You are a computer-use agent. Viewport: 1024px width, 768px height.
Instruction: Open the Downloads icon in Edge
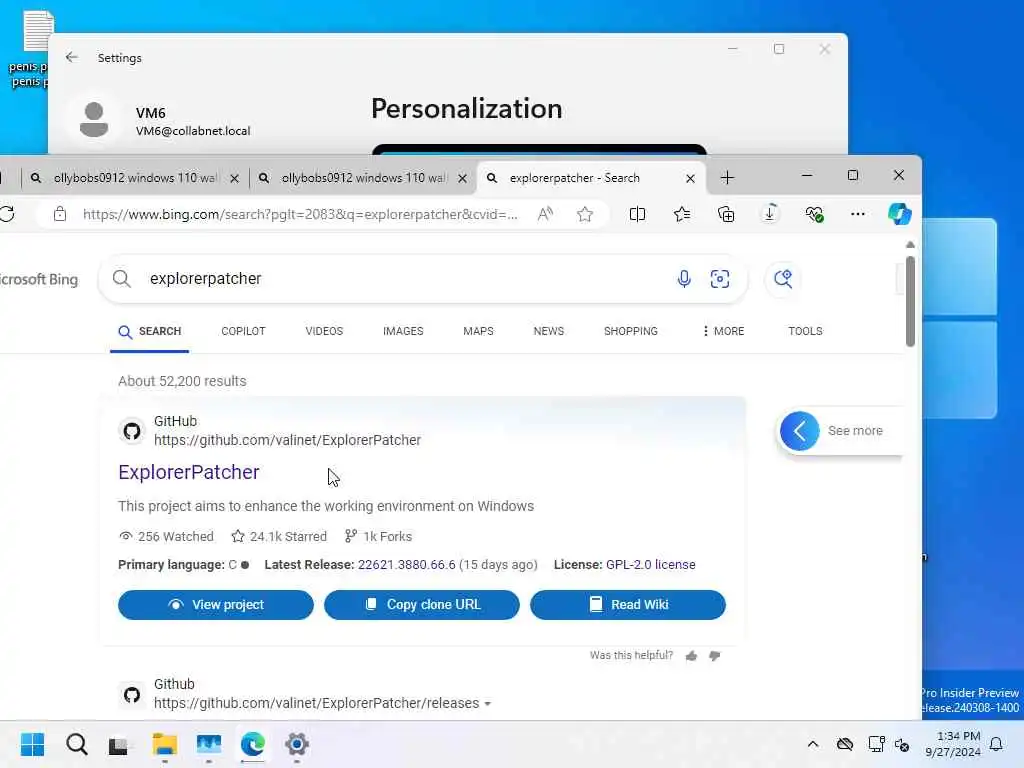pyautogui.click(x=770, y=214)
